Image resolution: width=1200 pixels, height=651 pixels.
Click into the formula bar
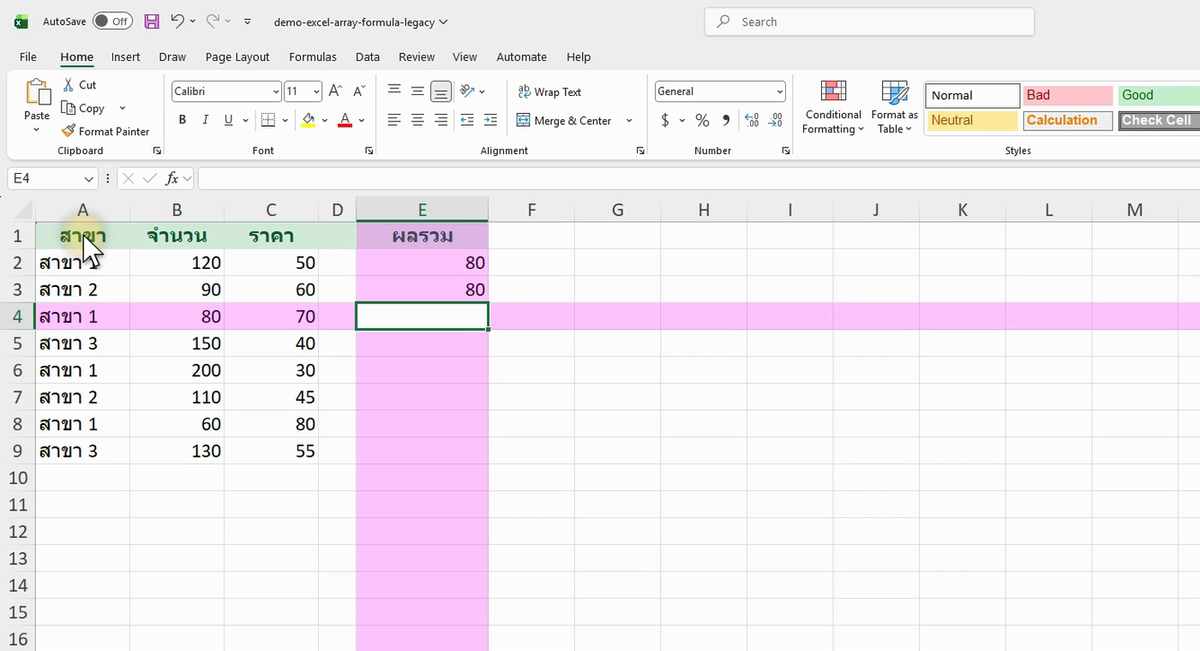pos(698,179)
